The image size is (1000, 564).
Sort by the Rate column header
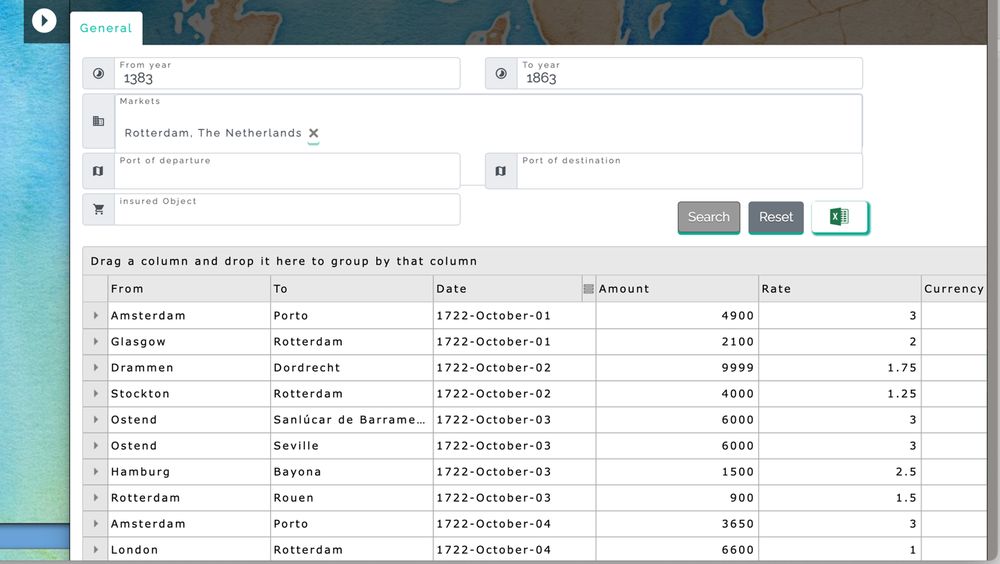tap(840, 289)
